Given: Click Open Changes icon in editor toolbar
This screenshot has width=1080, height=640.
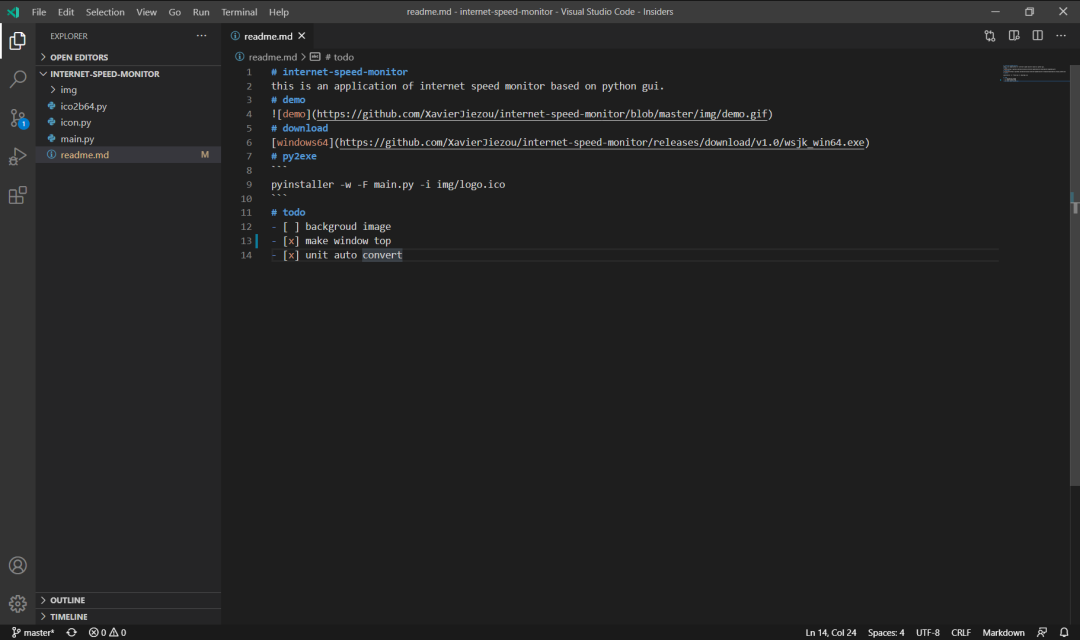Looking at the screenshot, I should (x=990, y=36).
